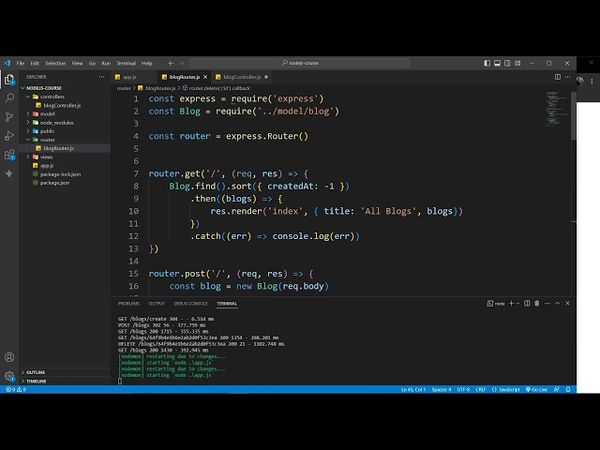This screenshot has width=600, height=450.
Task: Switch to the blogController.js editor tab
Action: pyautogui.click(x=242, y=77)
